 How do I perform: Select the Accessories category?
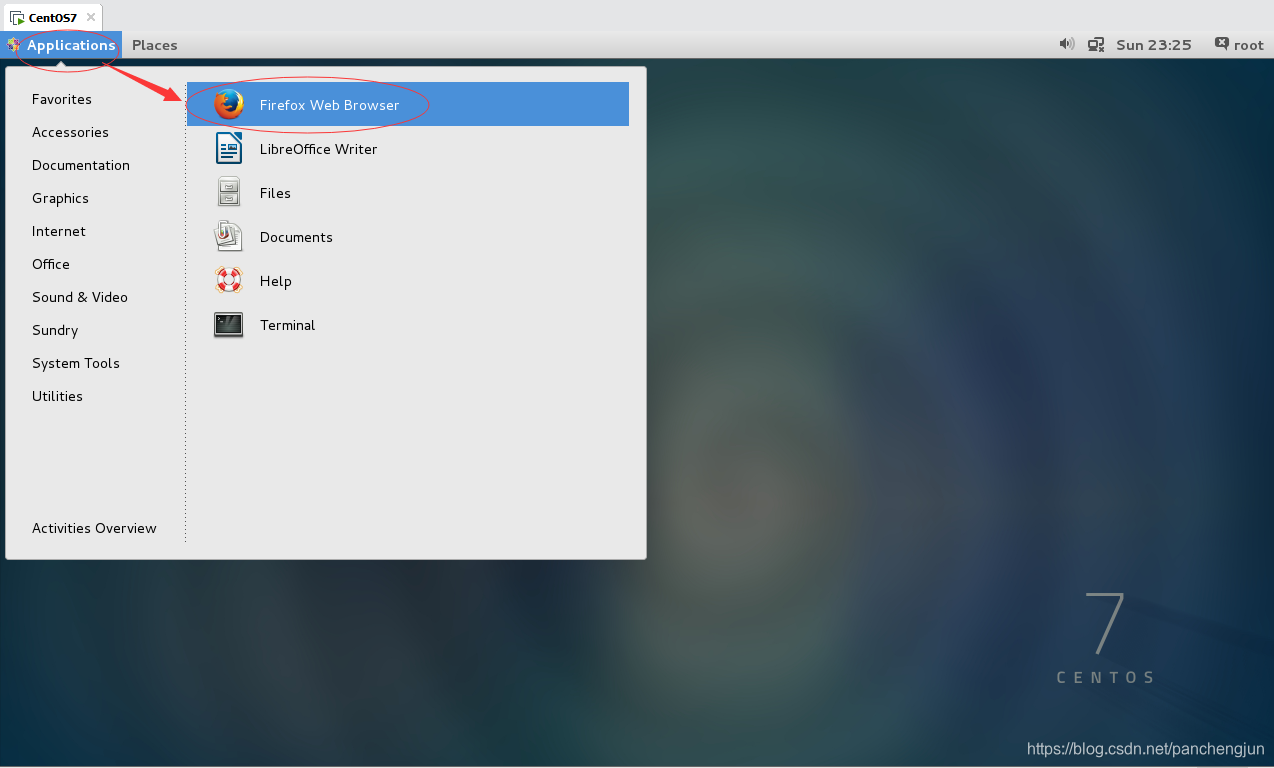tap(70, 132)
